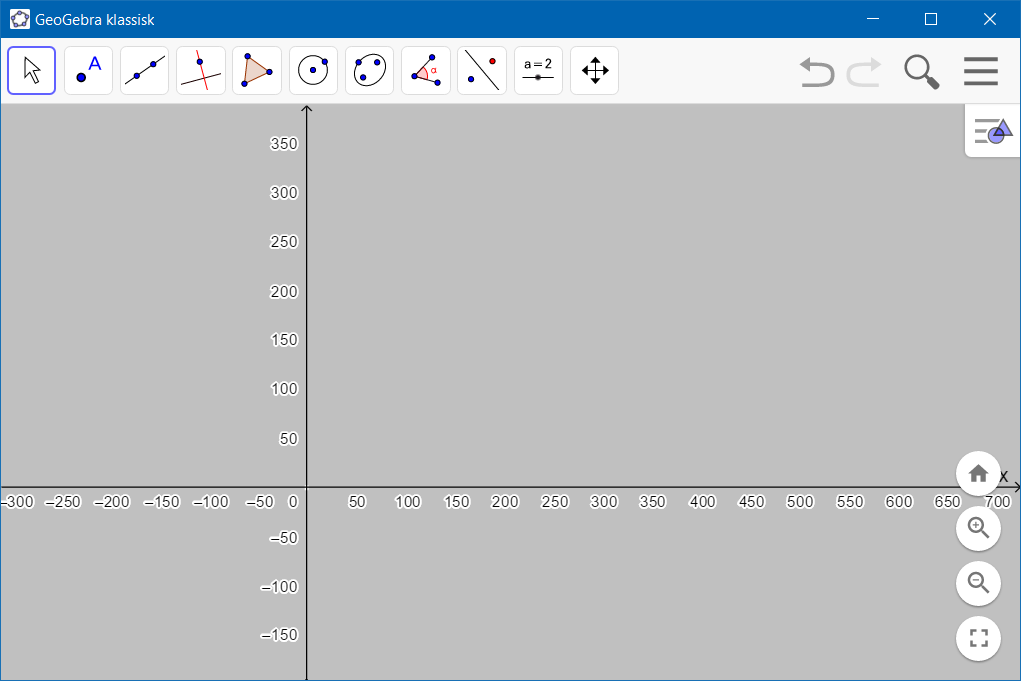Viewport: 1021px width, 681px height.
Task: Open the main hamburger menu
Action: 980,71
